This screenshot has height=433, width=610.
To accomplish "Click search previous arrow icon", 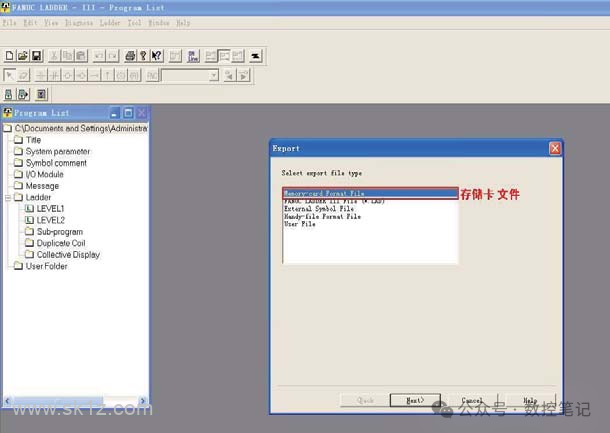I will point(229,75).
